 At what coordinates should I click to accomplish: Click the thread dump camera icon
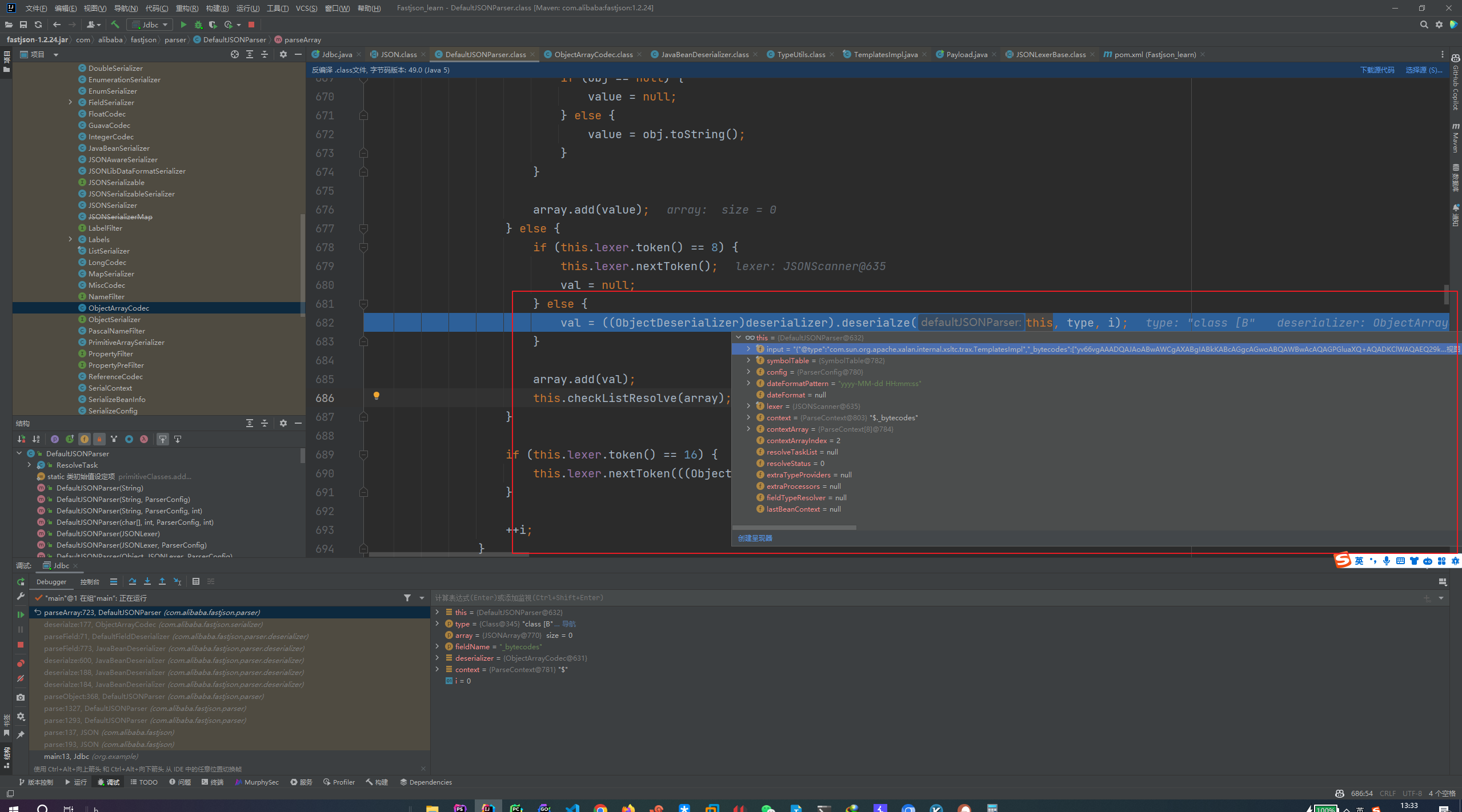pos(21,697)
